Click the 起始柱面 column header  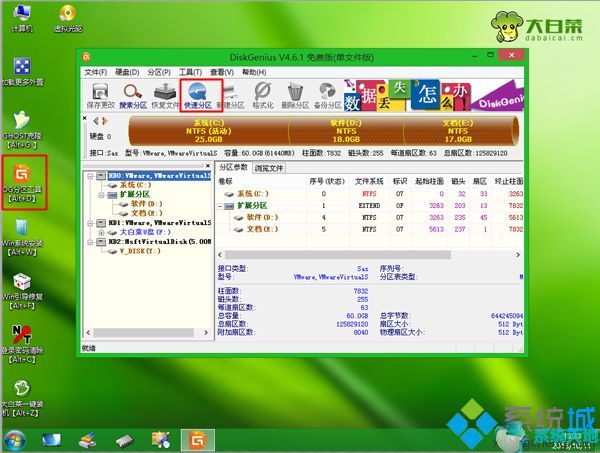click(429, 181)
